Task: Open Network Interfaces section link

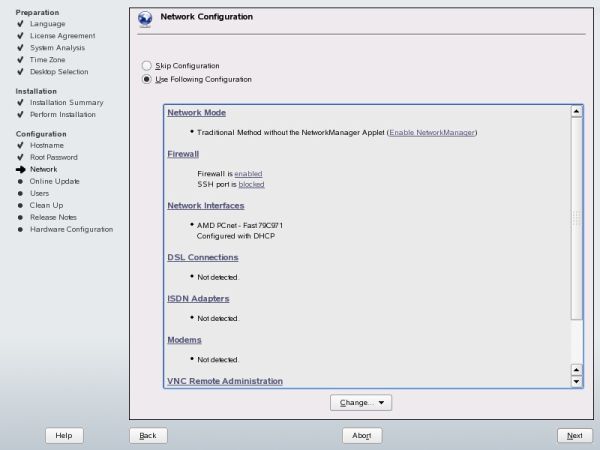Action: click(205, 205)
